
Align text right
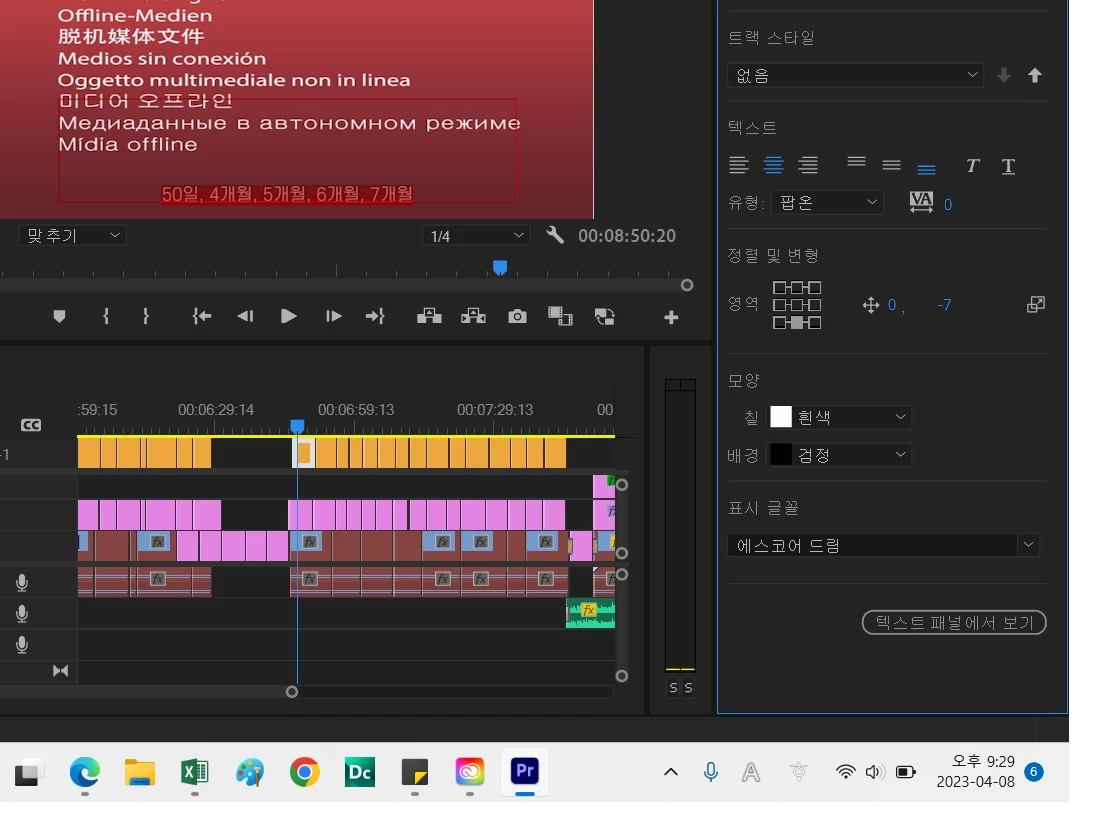[808, 165]
